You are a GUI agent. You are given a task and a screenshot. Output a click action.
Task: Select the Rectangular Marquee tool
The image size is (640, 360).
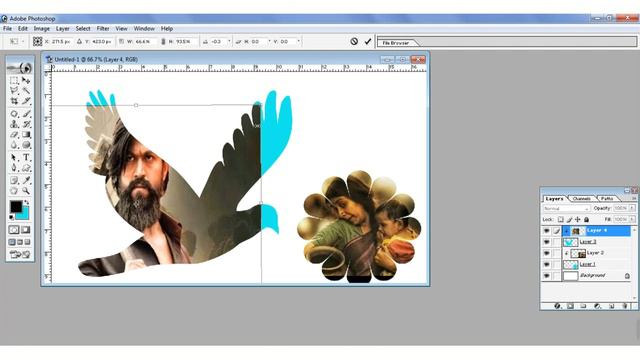14,80
